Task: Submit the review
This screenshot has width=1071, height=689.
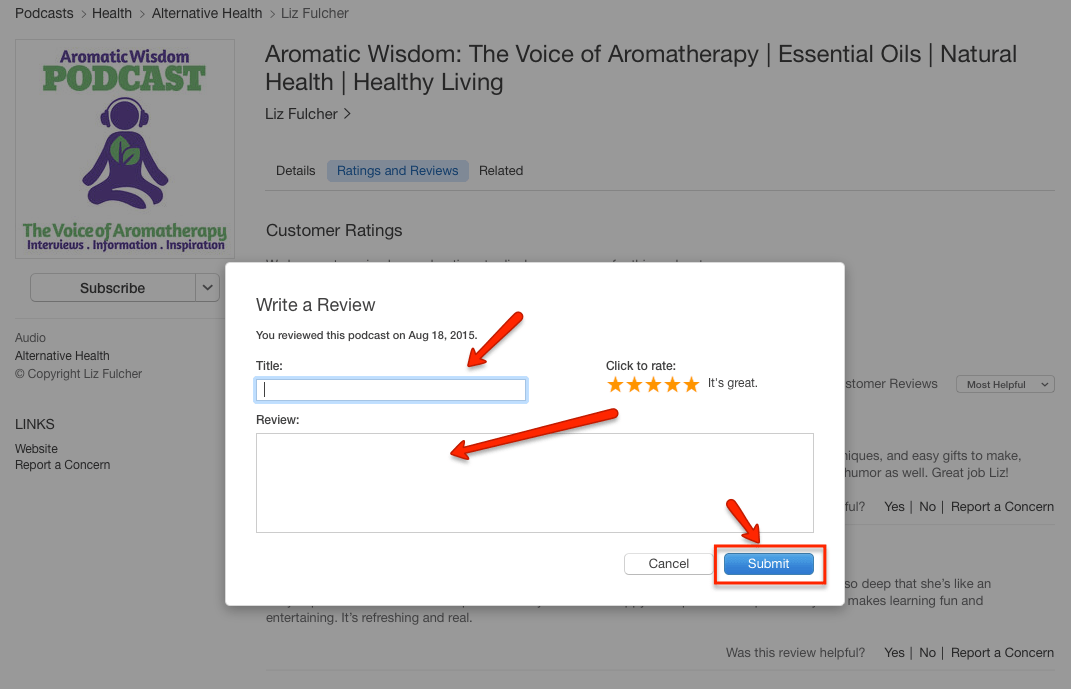Action: (768, 563)
